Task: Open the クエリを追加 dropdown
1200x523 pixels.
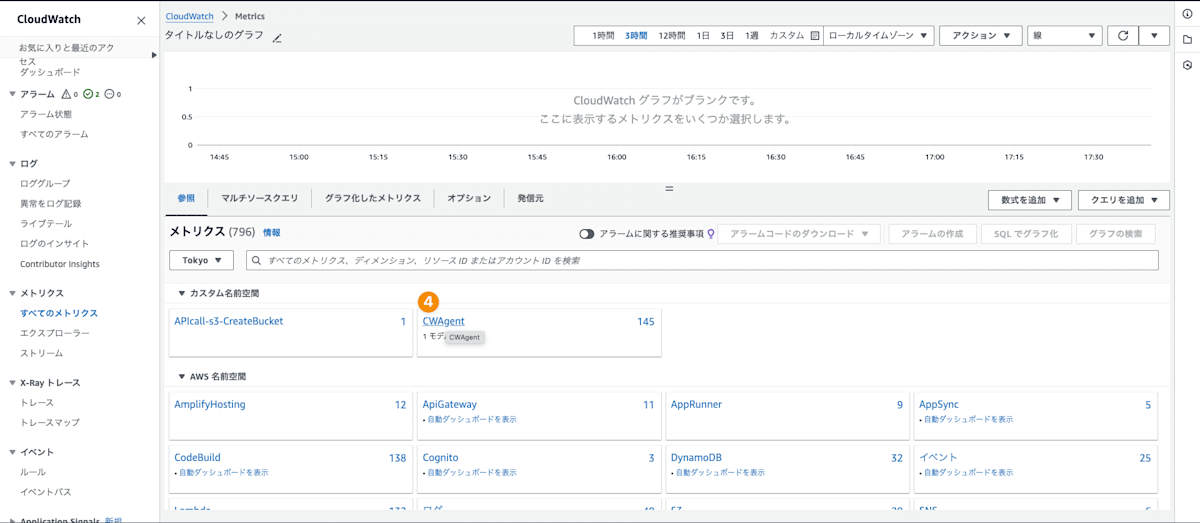Action: click(x=1124, y=200)
